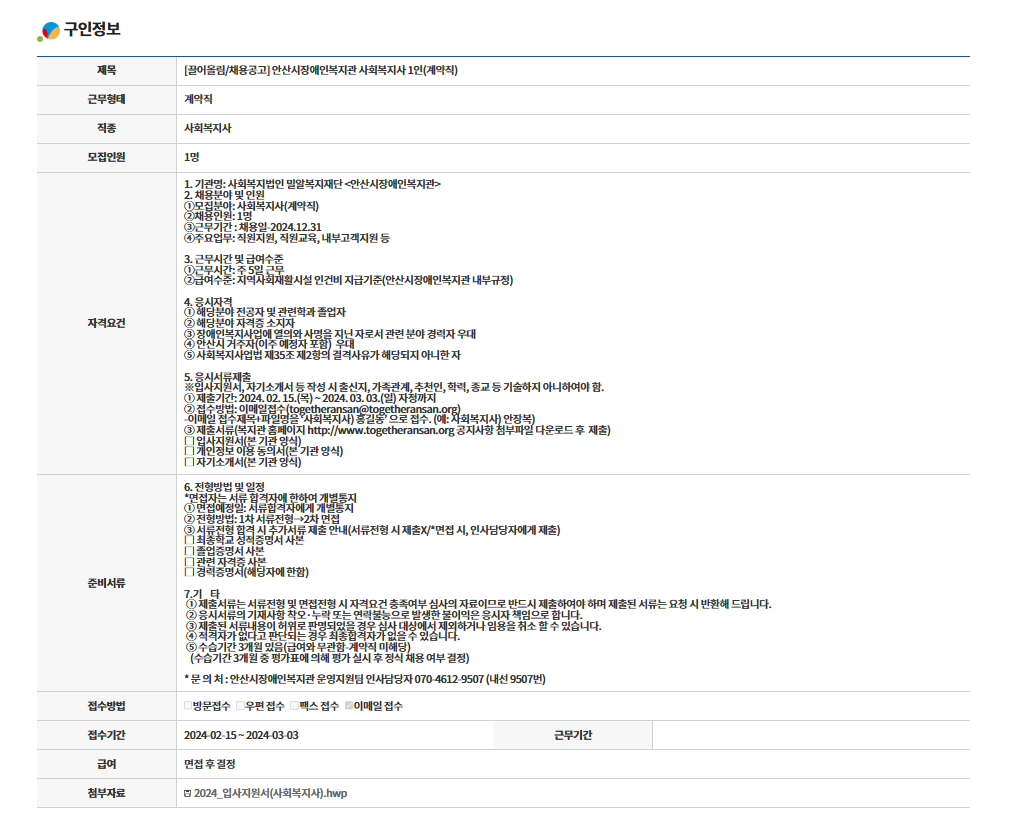Click the 직종 row label
1023x814 pixels.
pyautogui.click(x=106, y=128)
